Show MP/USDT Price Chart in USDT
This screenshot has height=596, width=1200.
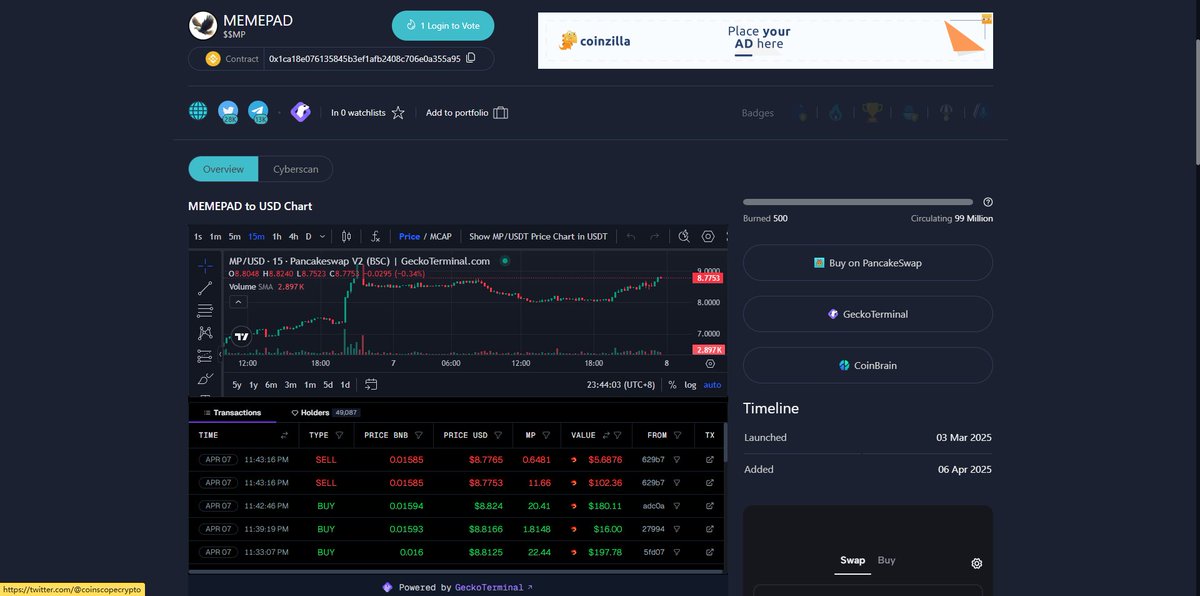click(538, 237)
